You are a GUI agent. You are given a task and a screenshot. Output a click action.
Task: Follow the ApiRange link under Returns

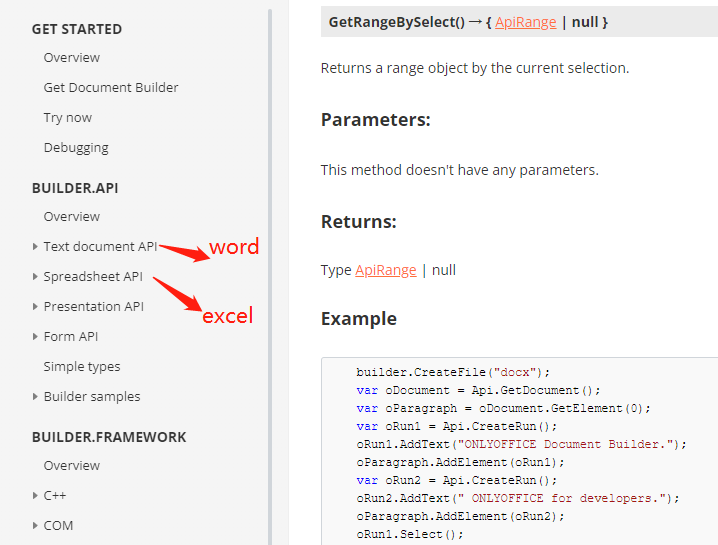coord(385,270)
